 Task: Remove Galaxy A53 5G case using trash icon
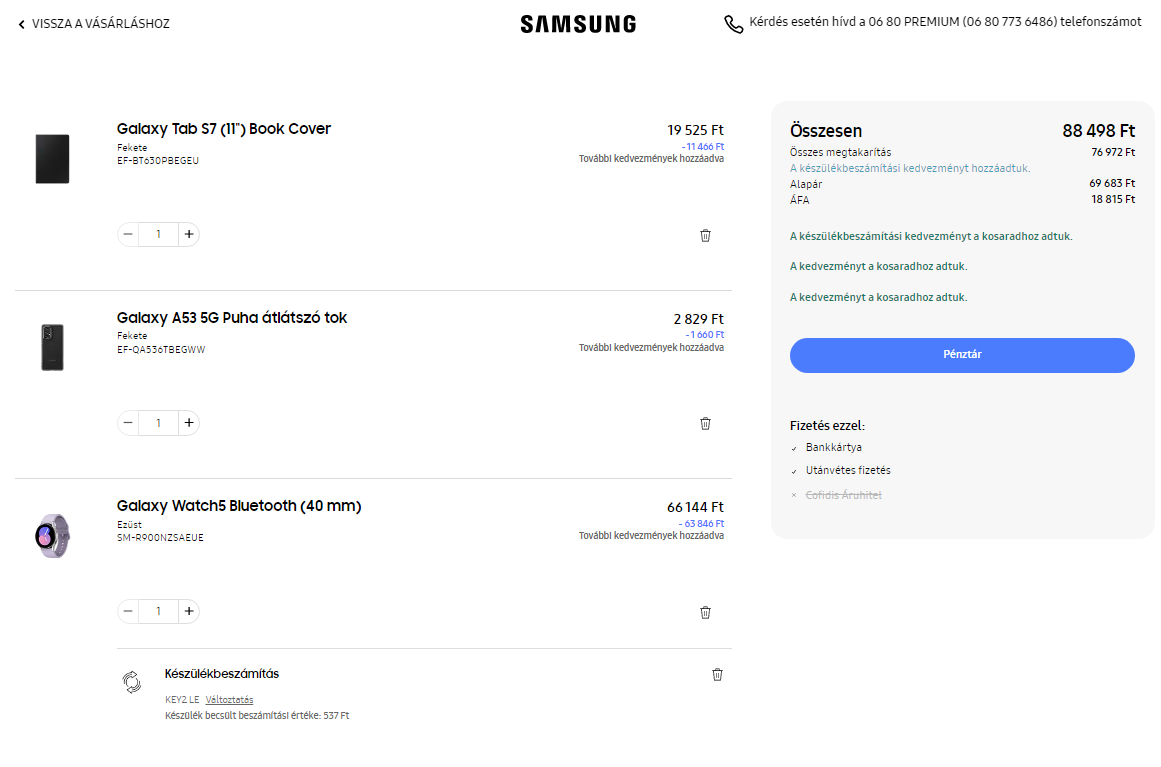pyautogui.click(x=705, y=423)
